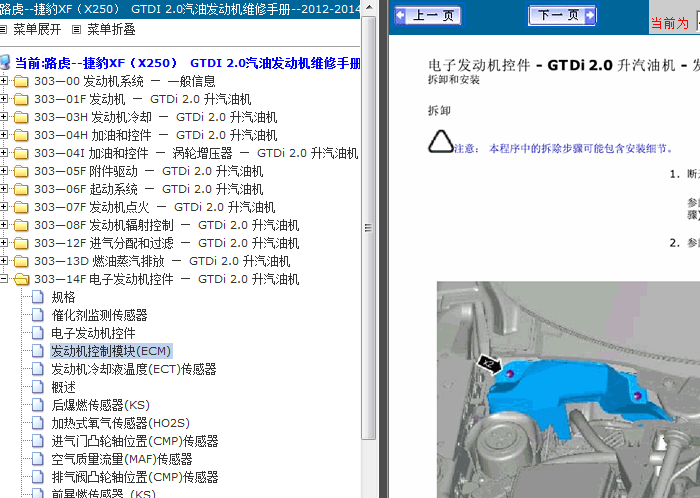Open the root manual link 当前:路虎--捷豹XF
This screenshot has width=700, height=498.
(188, 63)
